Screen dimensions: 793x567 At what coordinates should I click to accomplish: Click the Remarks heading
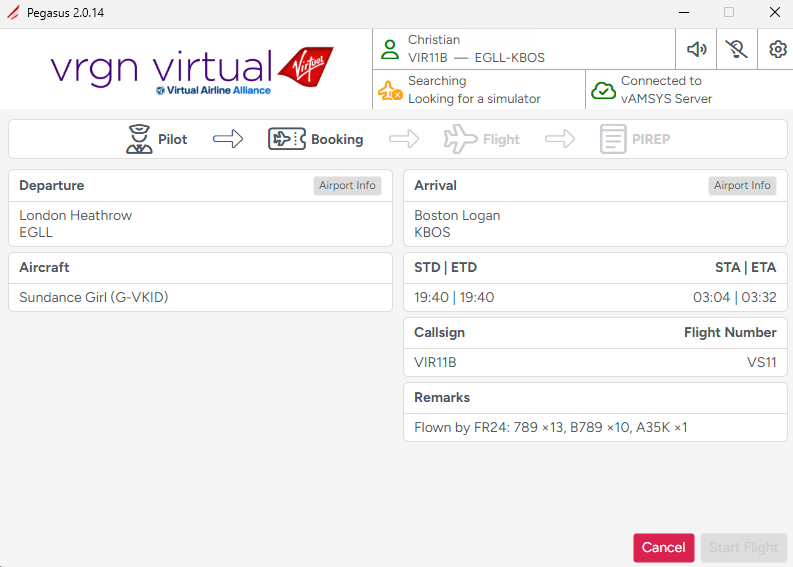point(442,398)
